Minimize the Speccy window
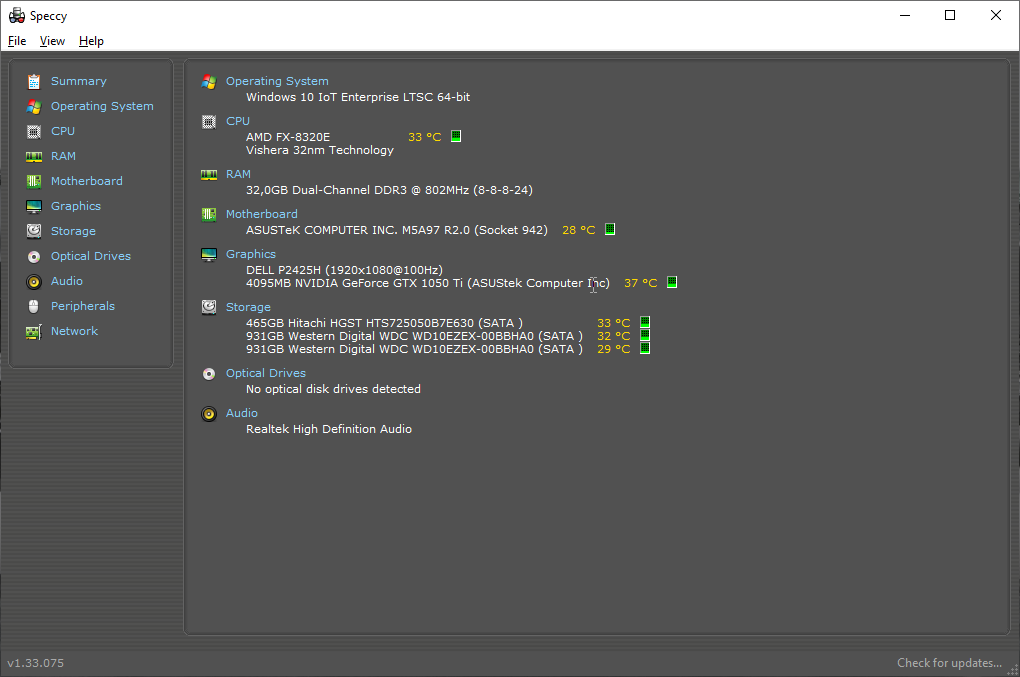 [905, 15]
